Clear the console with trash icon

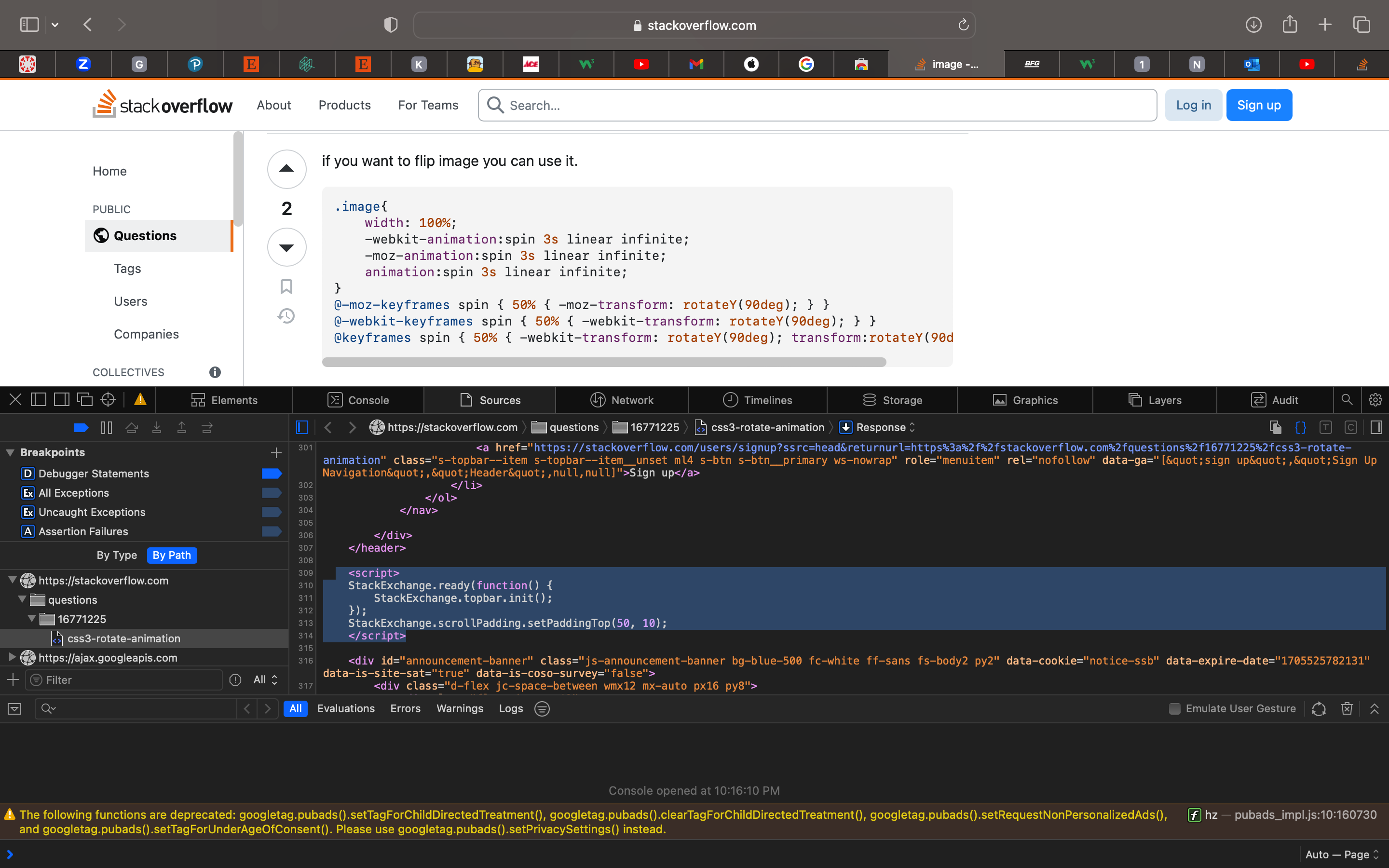tap(1347, 708)
